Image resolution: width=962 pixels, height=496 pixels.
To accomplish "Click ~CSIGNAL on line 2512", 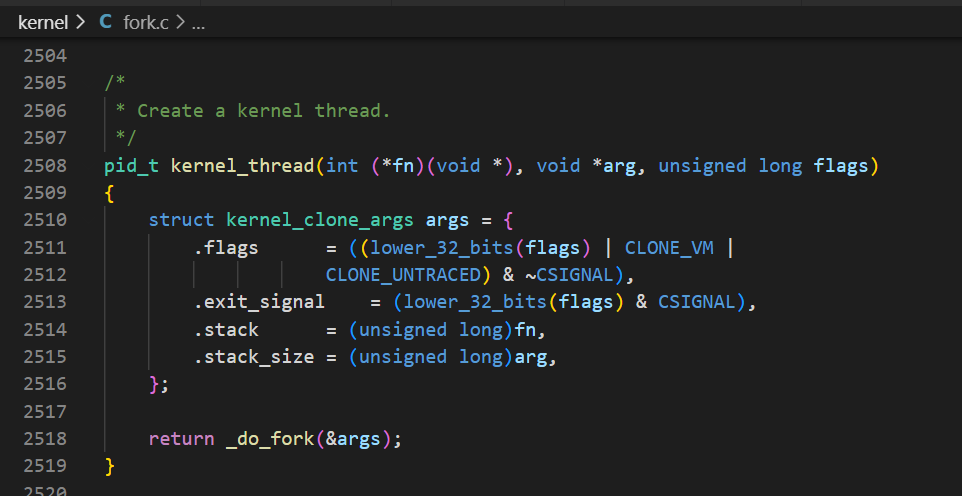I will click(x=569, y=275).
